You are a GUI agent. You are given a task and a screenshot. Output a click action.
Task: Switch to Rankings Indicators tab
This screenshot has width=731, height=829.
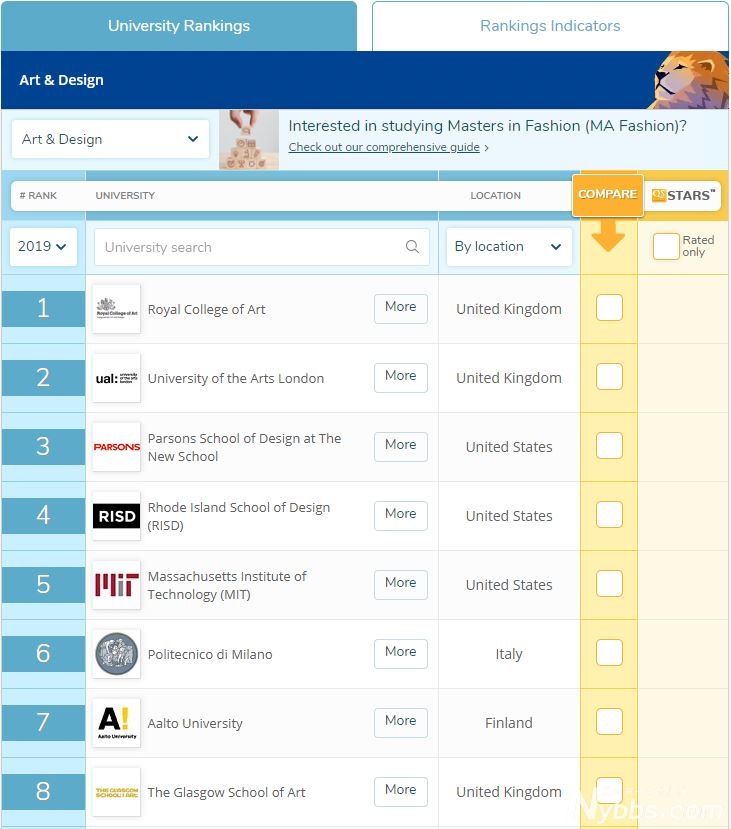(550, 26)
